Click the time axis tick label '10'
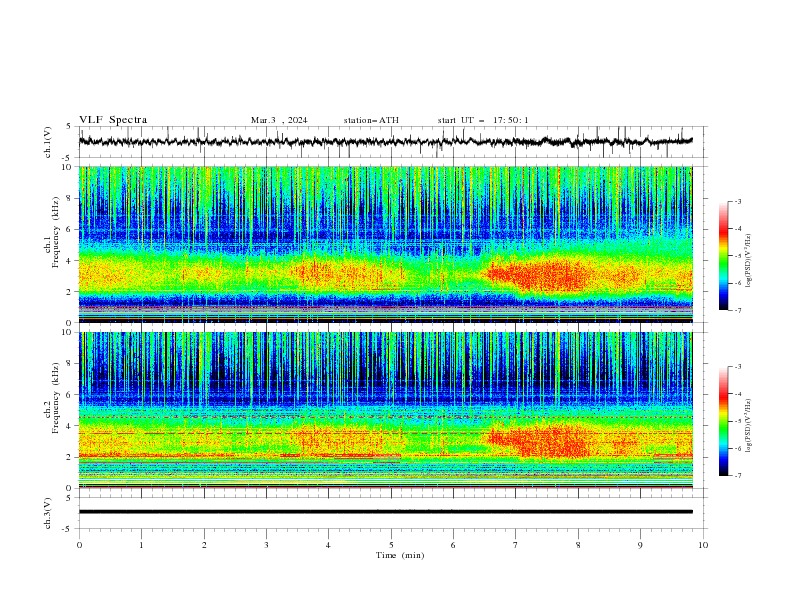The width and height of the screenshot is (792, 612). [x=703, y=545]
